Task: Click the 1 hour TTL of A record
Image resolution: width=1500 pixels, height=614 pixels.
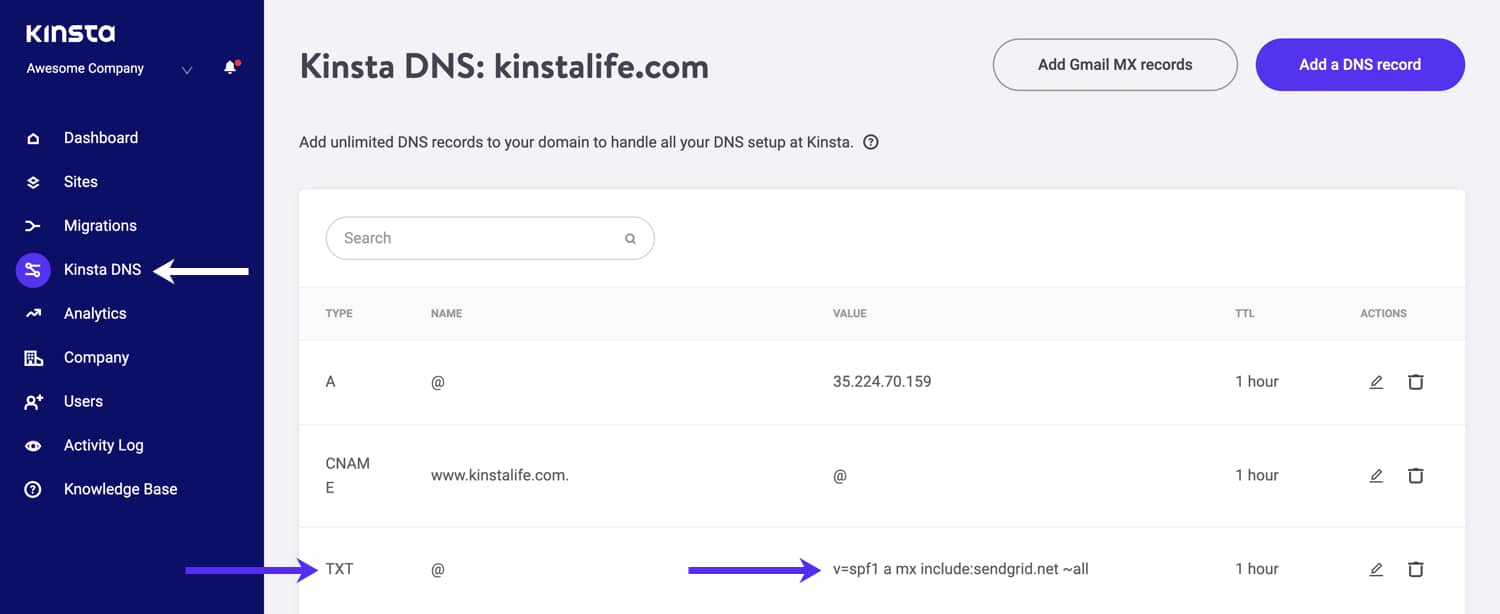Action: pyautogui.click(x=1257, y=382)
